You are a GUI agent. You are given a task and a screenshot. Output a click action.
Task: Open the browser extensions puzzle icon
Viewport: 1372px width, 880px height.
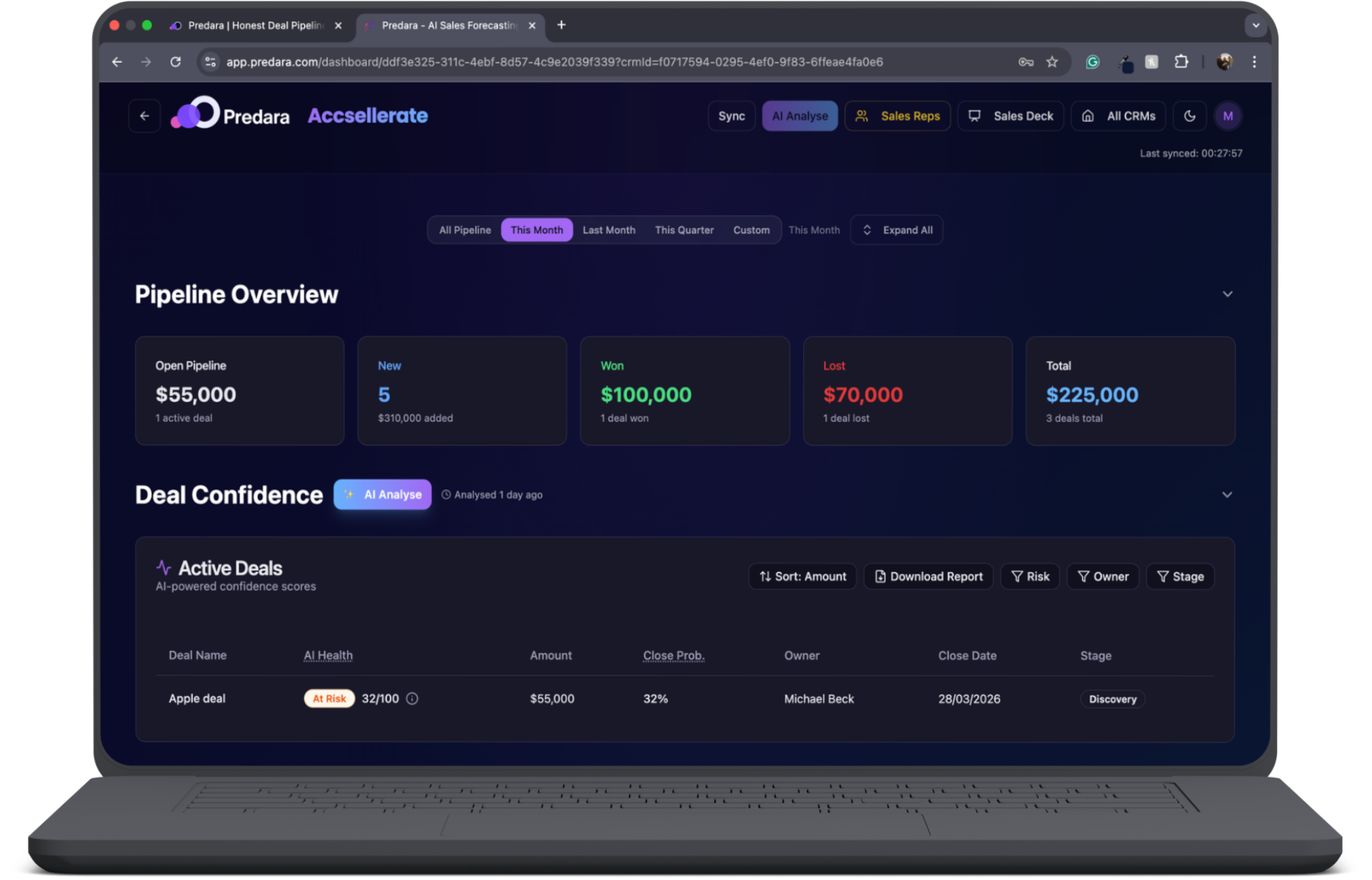click(1181, 62)
